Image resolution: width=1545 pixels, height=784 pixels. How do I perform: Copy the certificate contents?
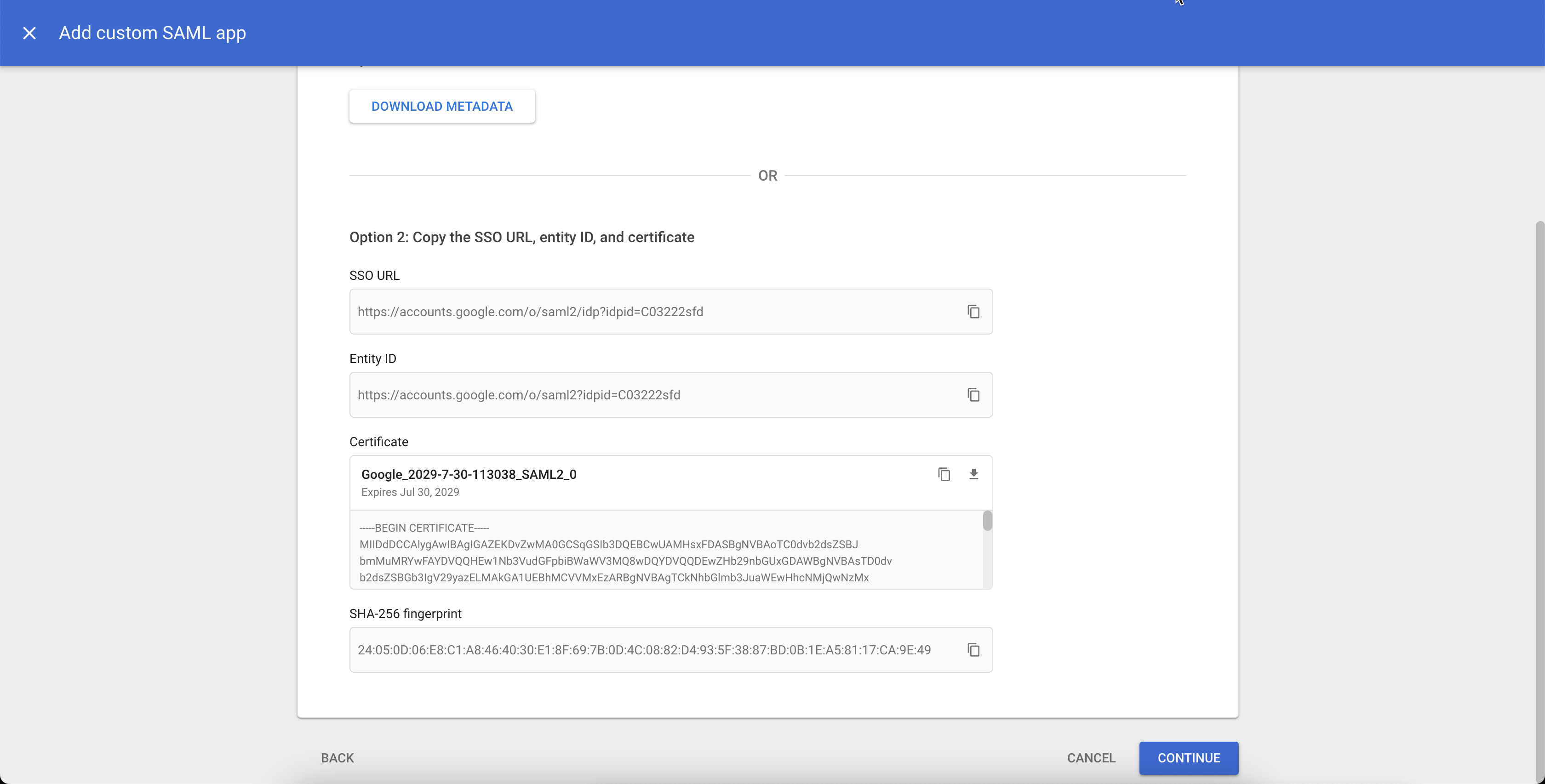pyautogui.click(x=944, y=474)
